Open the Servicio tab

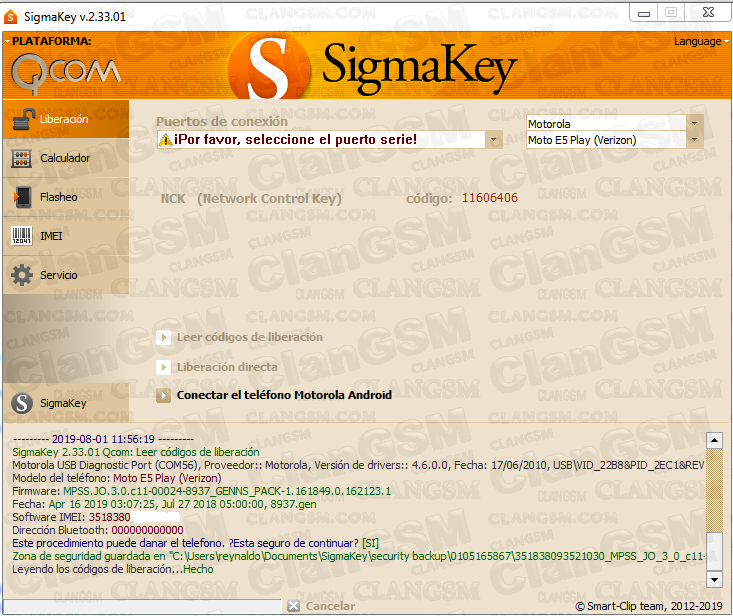click(65, 275)
